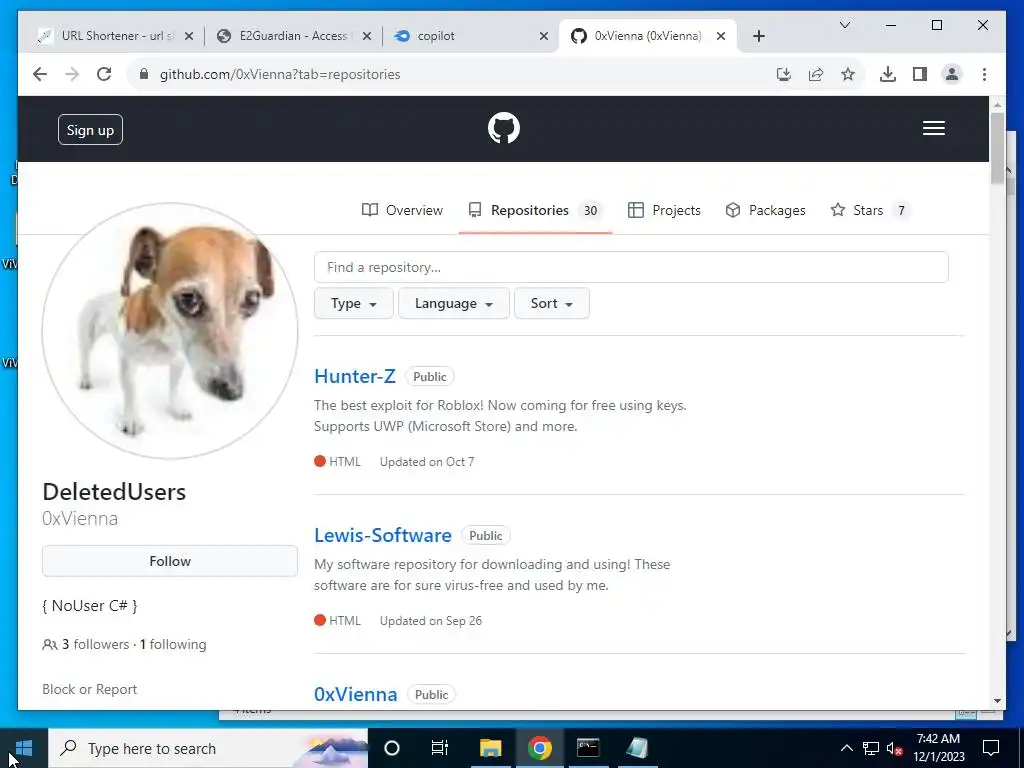Open the Overview profile tab
1024x768 pixels.
[402, 210]
